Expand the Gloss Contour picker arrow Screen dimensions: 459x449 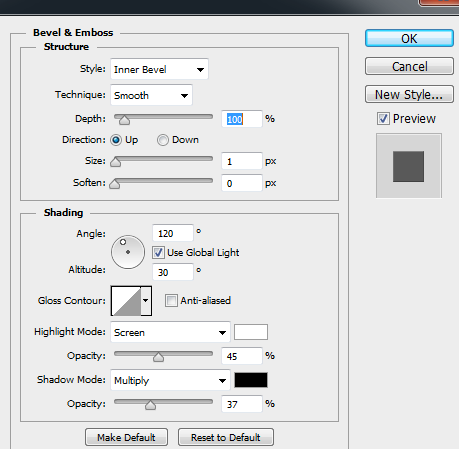[146, 301]
